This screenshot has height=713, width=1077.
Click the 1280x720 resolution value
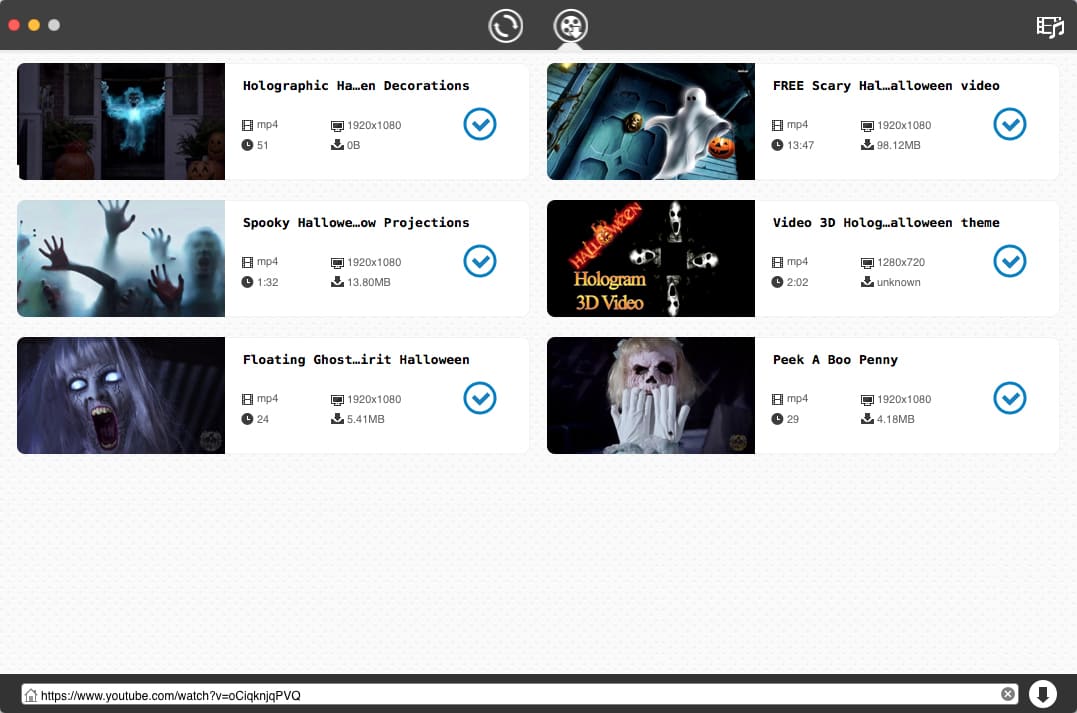point(900,262)
